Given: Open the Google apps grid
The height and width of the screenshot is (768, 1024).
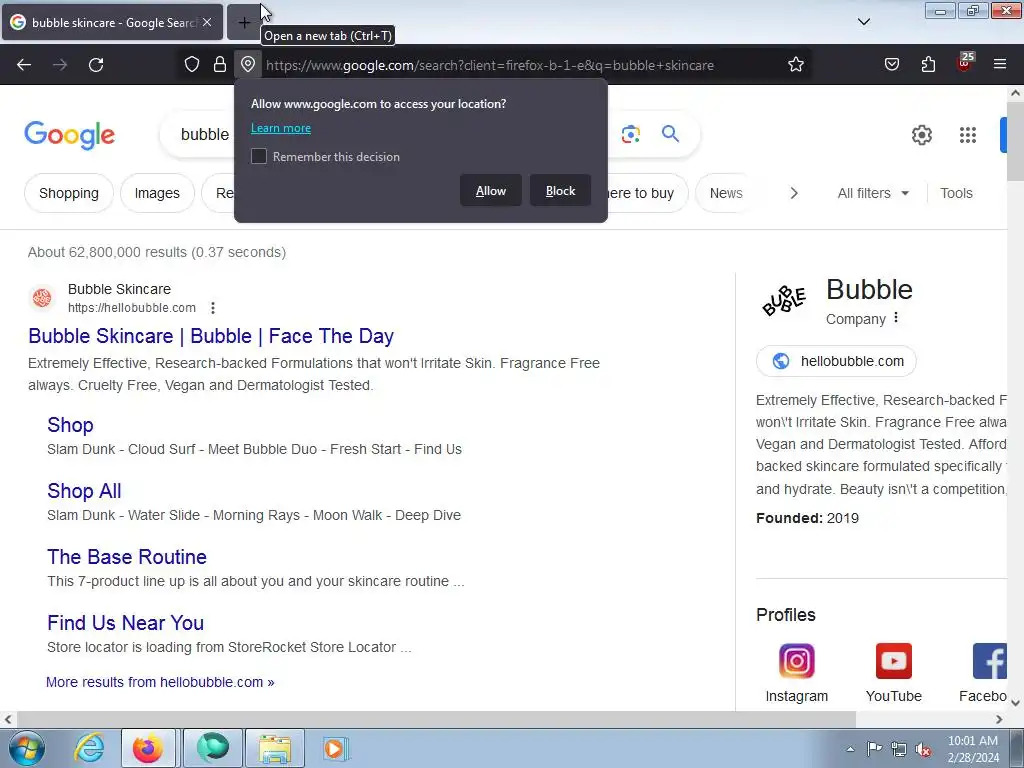Looking at the screenshot, I should pos(967,135).
